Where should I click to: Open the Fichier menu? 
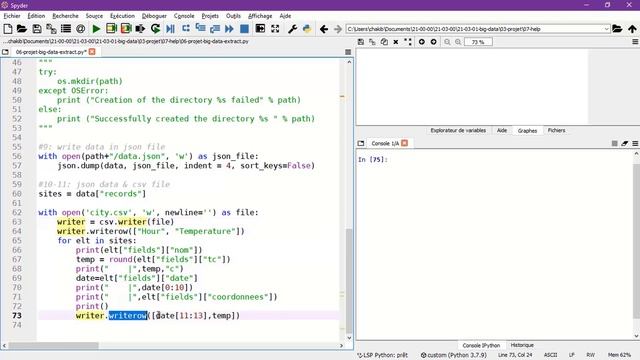12,16
